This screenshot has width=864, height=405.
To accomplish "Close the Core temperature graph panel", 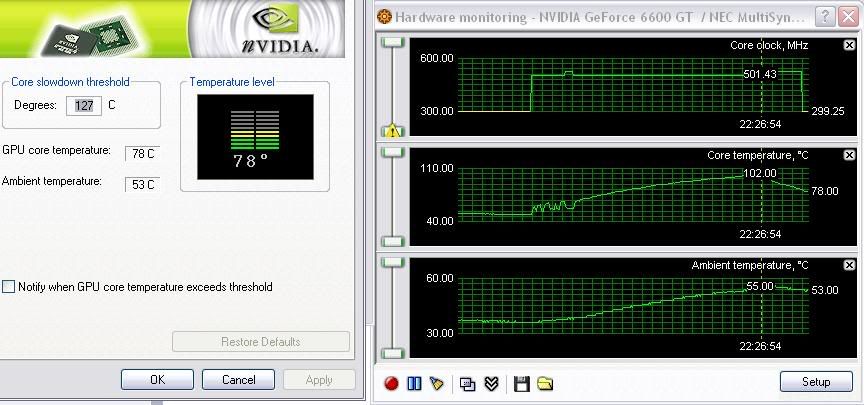I will (x=849, y=155).
